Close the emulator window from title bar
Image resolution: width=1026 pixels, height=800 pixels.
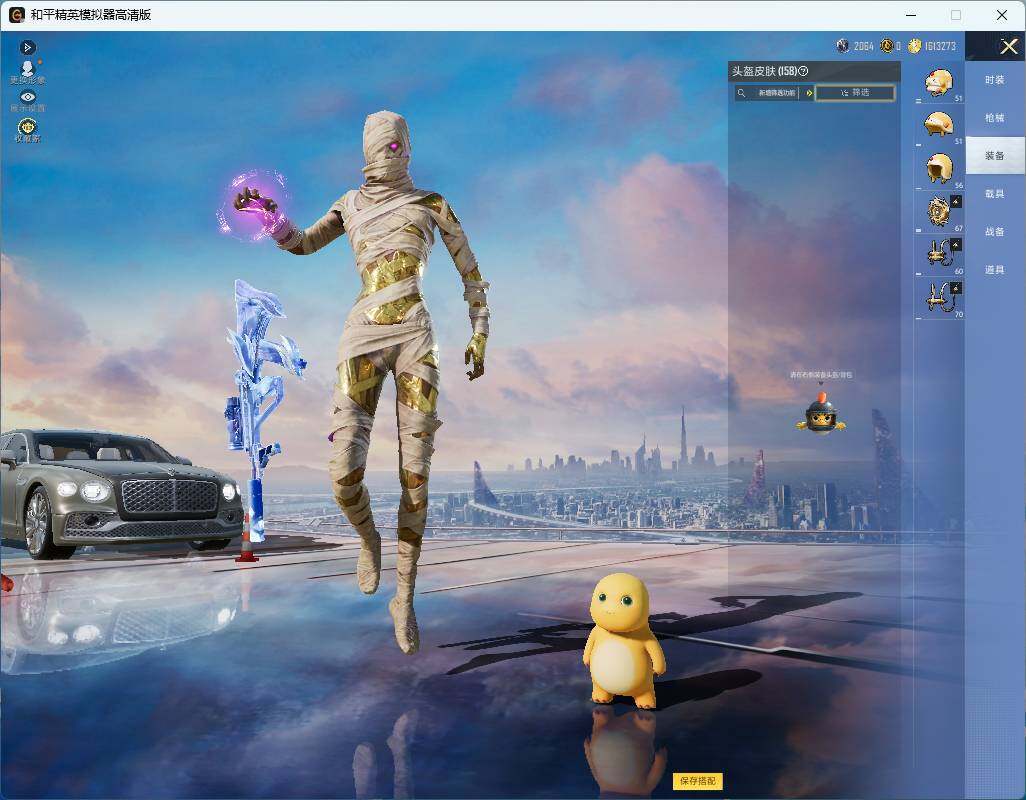[x=1002, y=15]
